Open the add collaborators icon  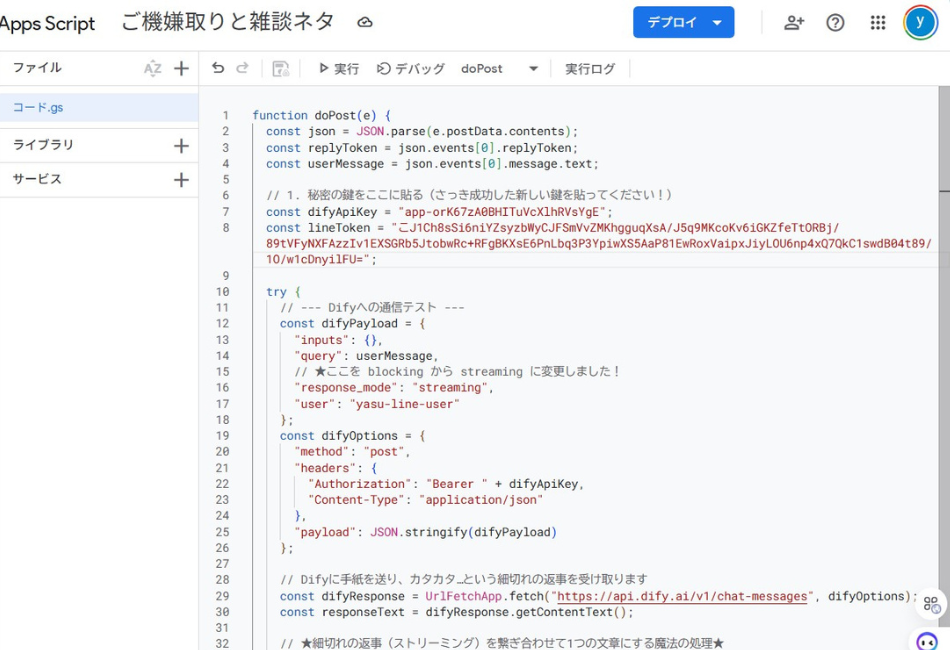(x=794, y=22)
